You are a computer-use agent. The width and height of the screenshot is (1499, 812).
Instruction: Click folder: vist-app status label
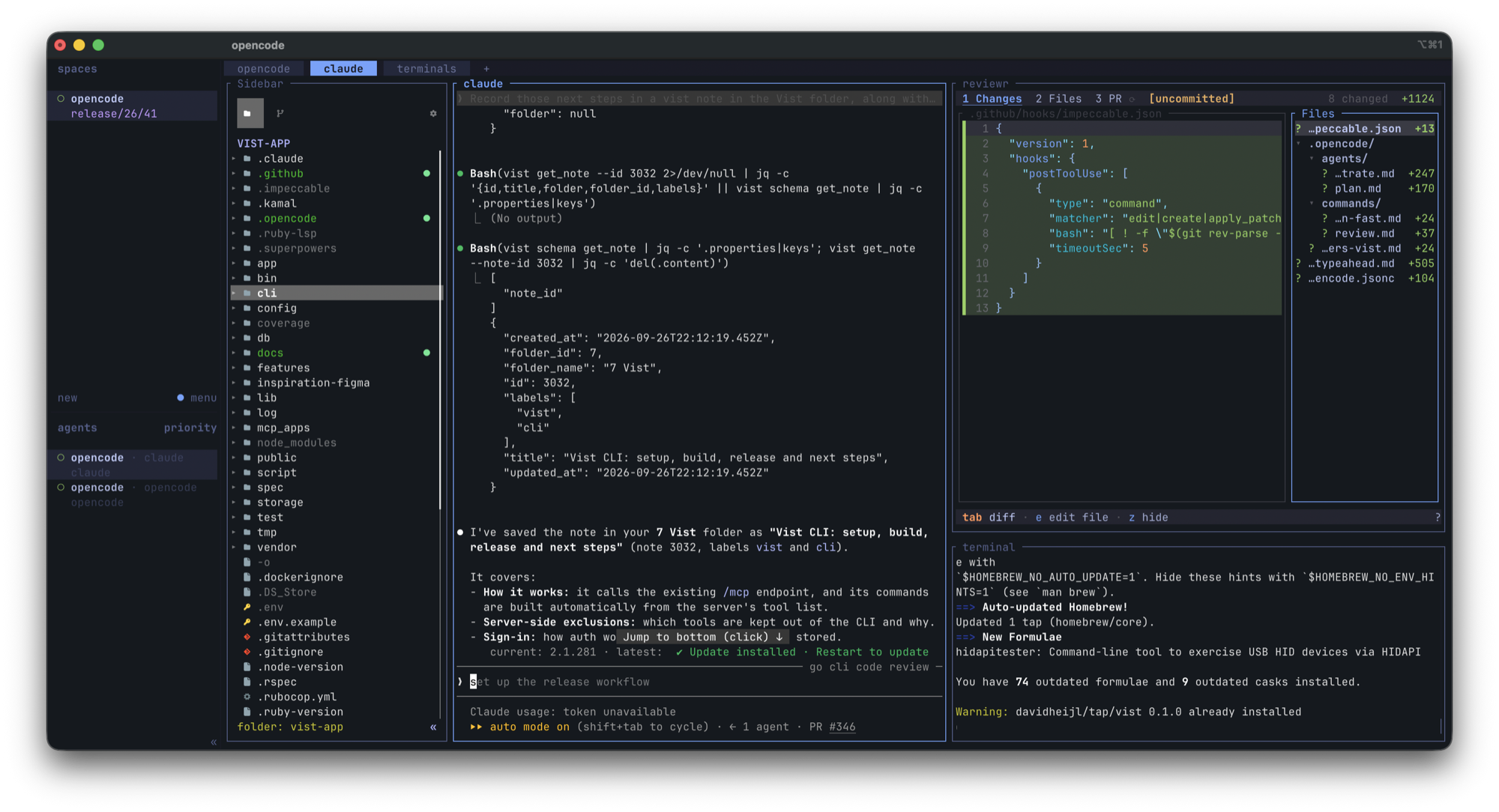(290, 727)
